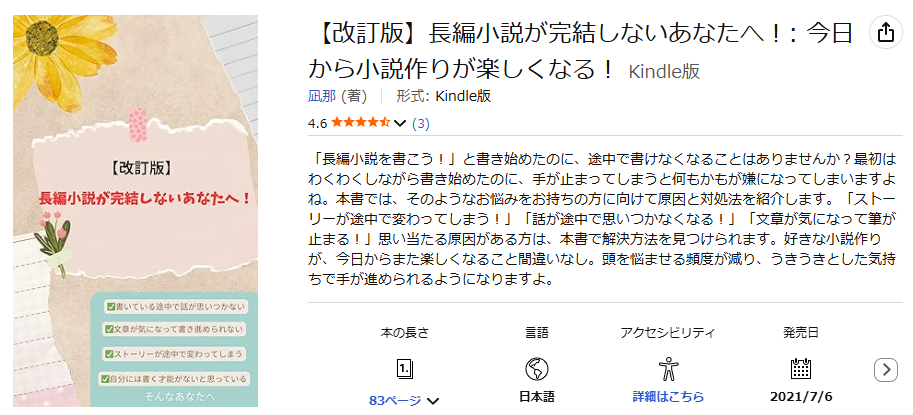Screen dimensions: 913x415
Task: Click the calendar release date icon
Action: pyautogui.click(x=801, y=368)
